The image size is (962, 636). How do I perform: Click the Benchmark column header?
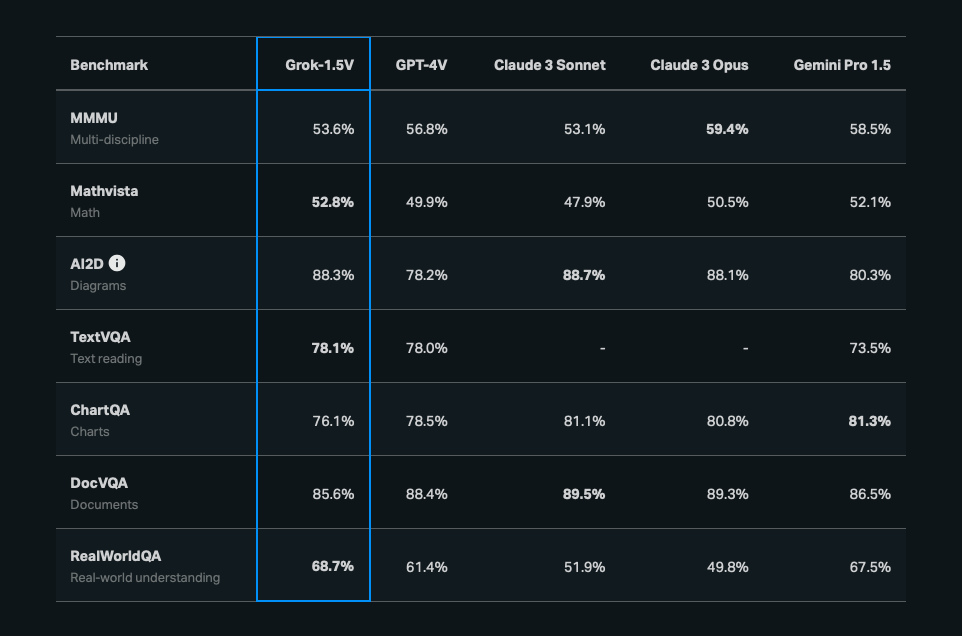click(x=109, y=65)
